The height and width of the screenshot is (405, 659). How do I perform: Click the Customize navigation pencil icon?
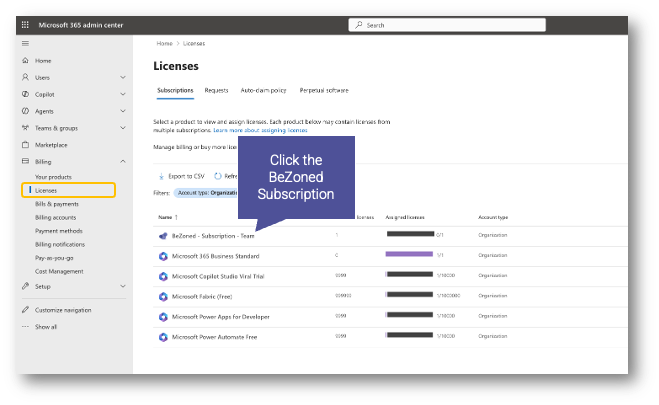25,310
